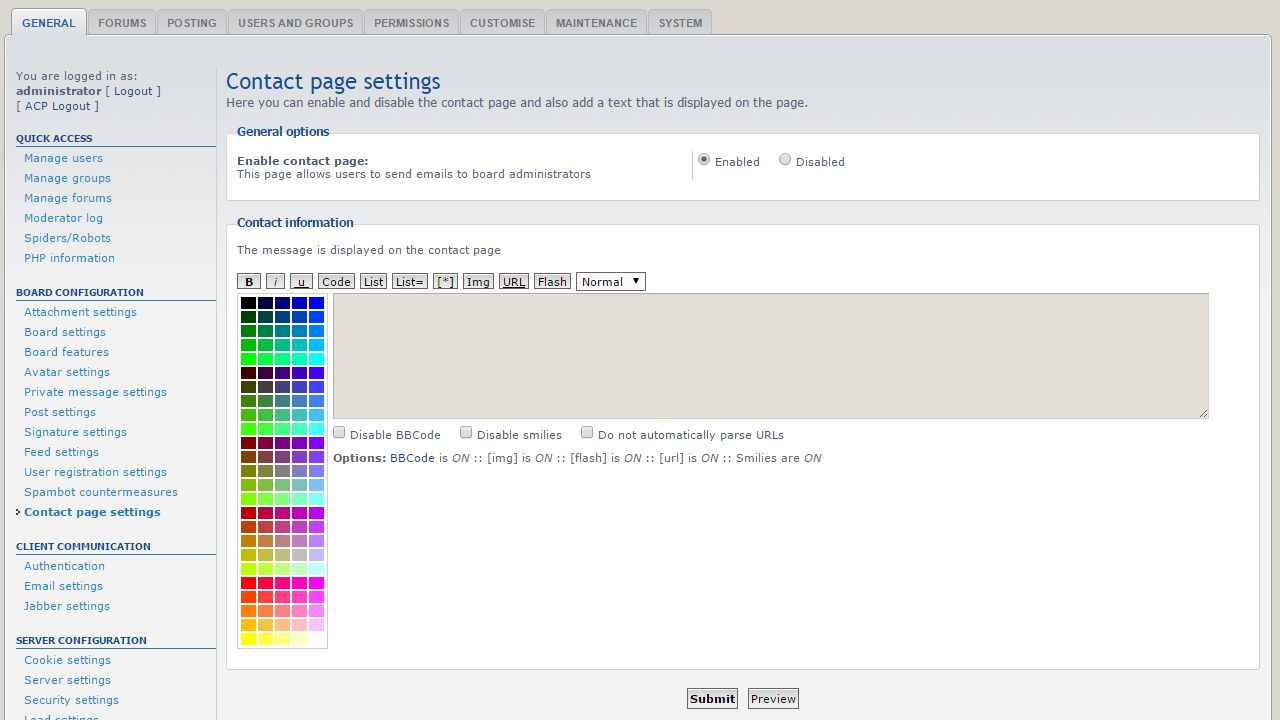Insert a list item [*] tag

[x=445, y=282]
